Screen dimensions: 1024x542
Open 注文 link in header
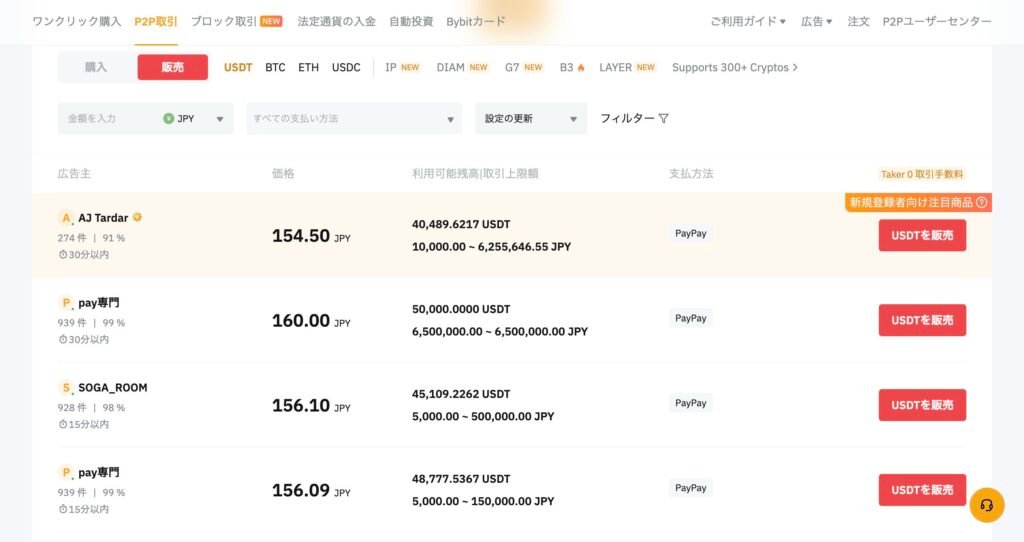(858, 22)
